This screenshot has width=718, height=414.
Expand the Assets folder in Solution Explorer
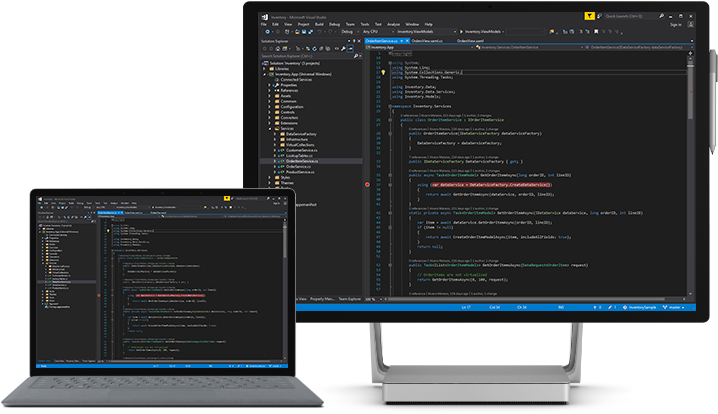pos(270,96)
